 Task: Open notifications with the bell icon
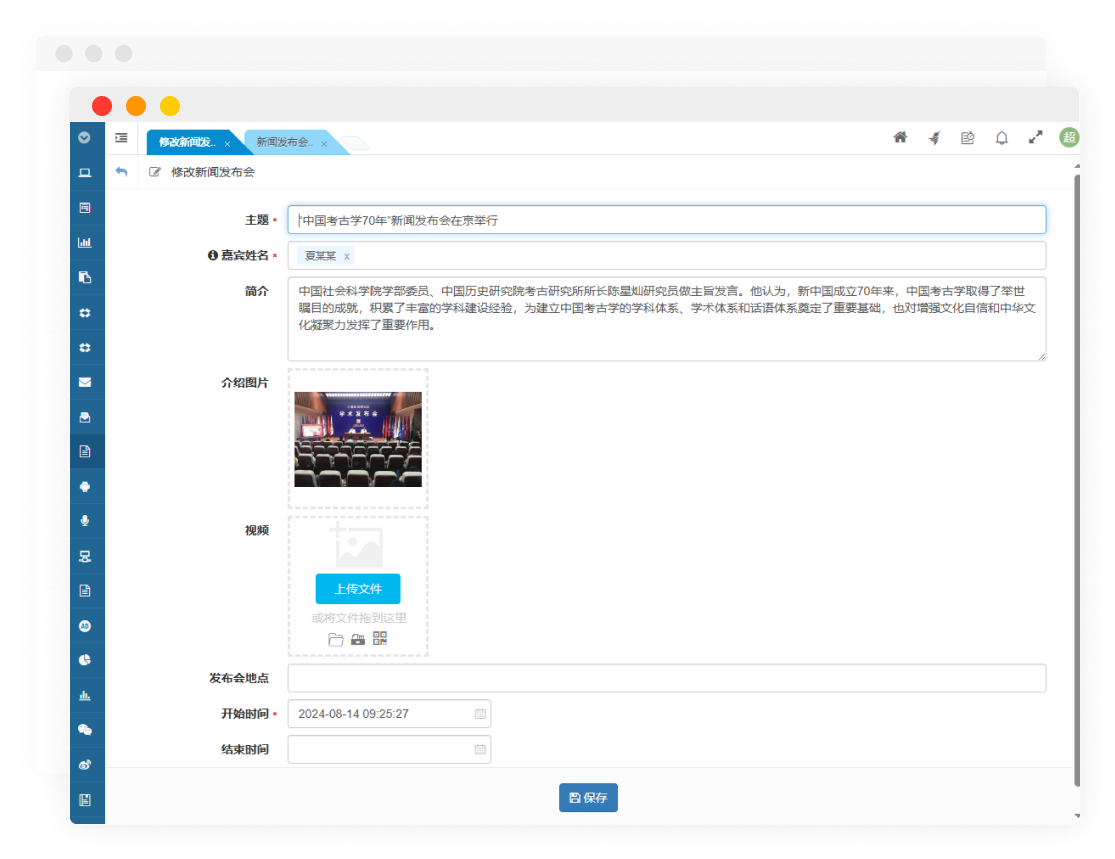tap(1001, 138)
